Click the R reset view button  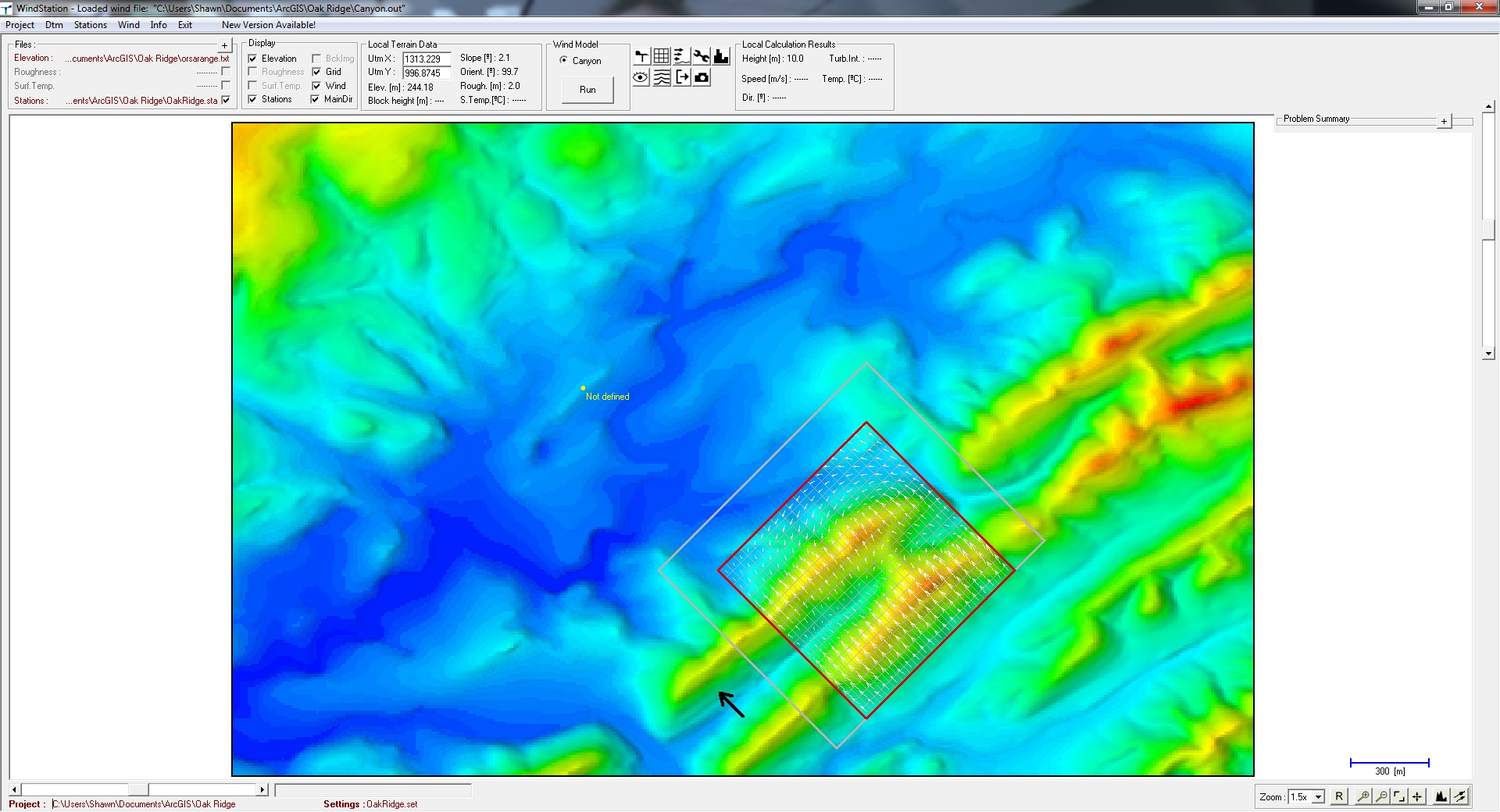(x=1339, y=796)
